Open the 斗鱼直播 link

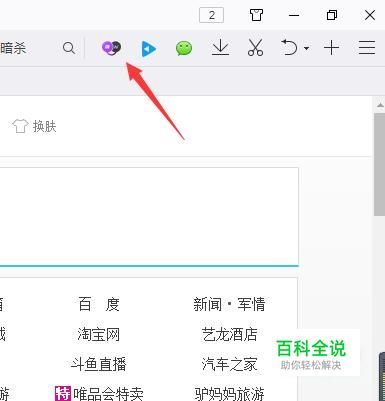99,364
